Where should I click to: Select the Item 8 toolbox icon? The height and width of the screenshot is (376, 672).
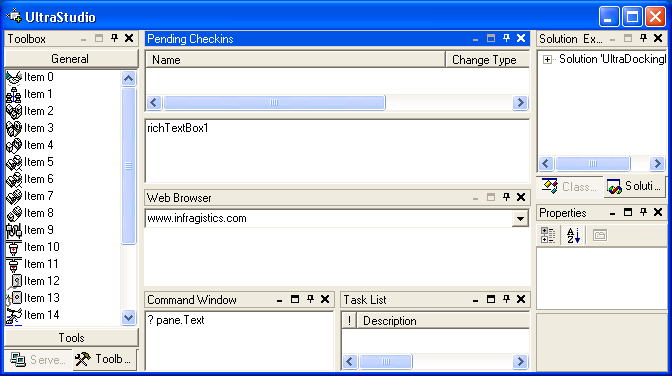tap(14, 214)
